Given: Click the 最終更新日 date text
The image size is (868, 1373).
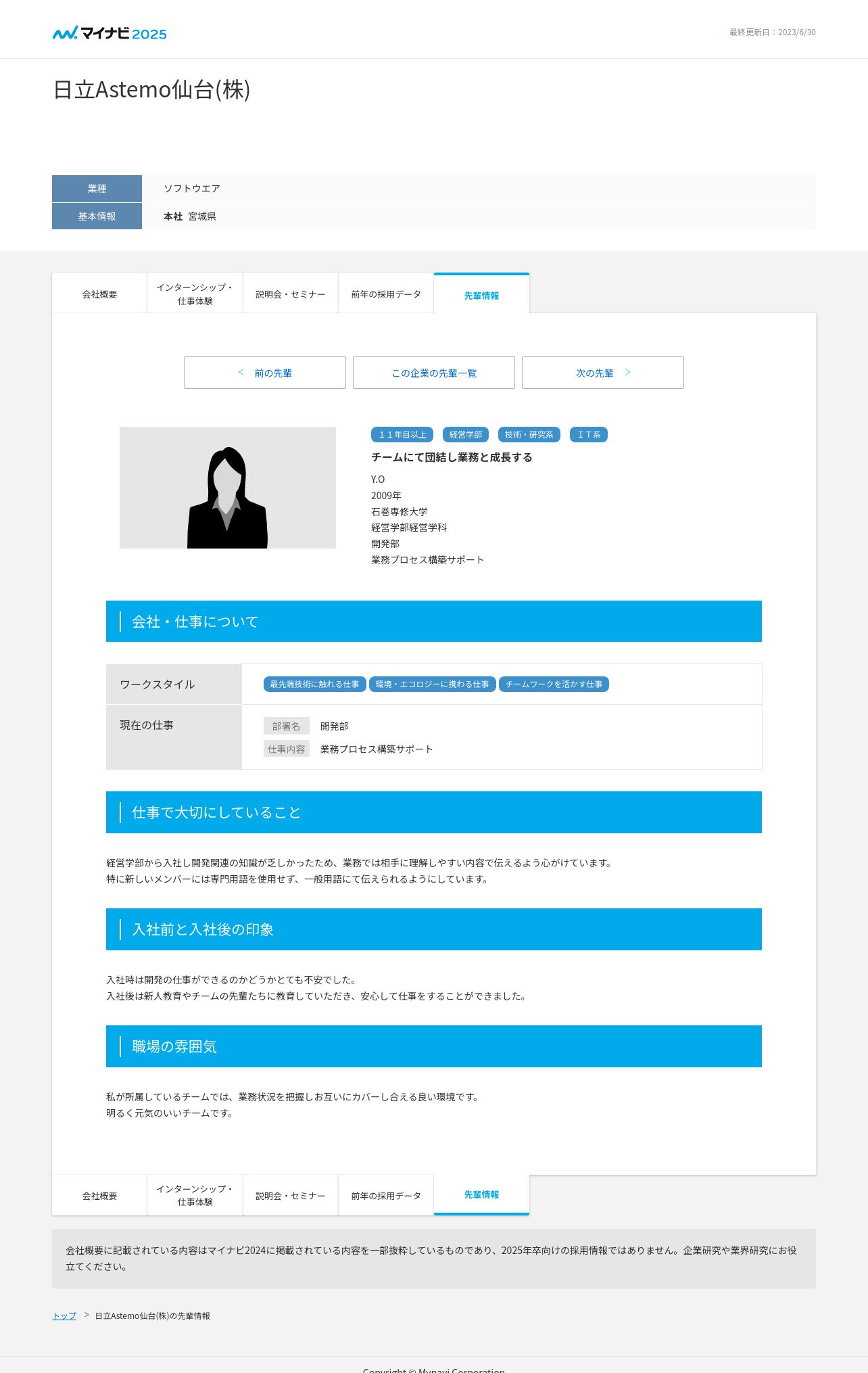Looking at the screenshot, I should tap(772, 32).
